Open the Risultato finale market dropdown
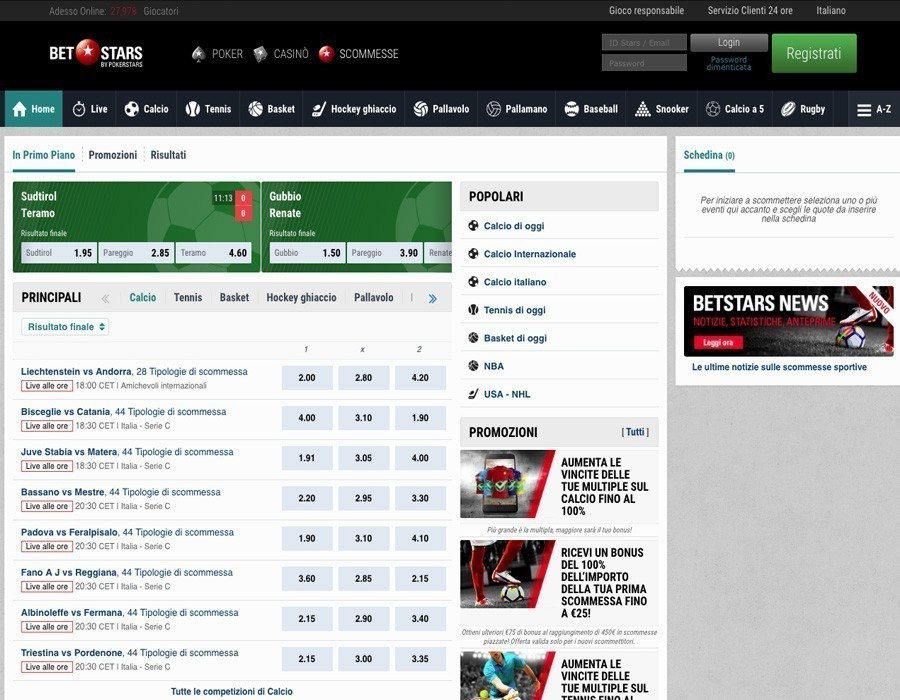 (65, 326)
